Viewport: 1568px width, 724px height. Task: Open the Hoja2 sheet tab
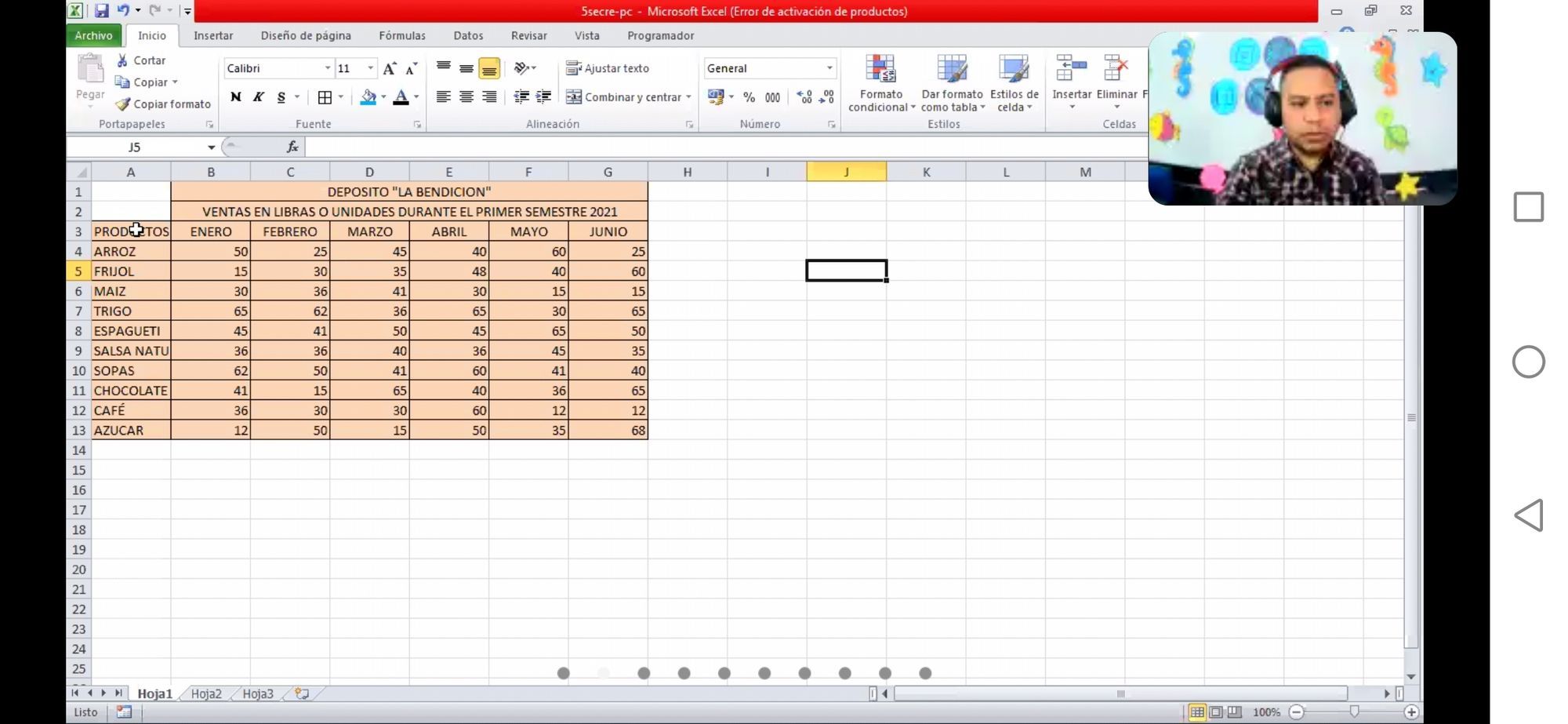pos(205,693)
